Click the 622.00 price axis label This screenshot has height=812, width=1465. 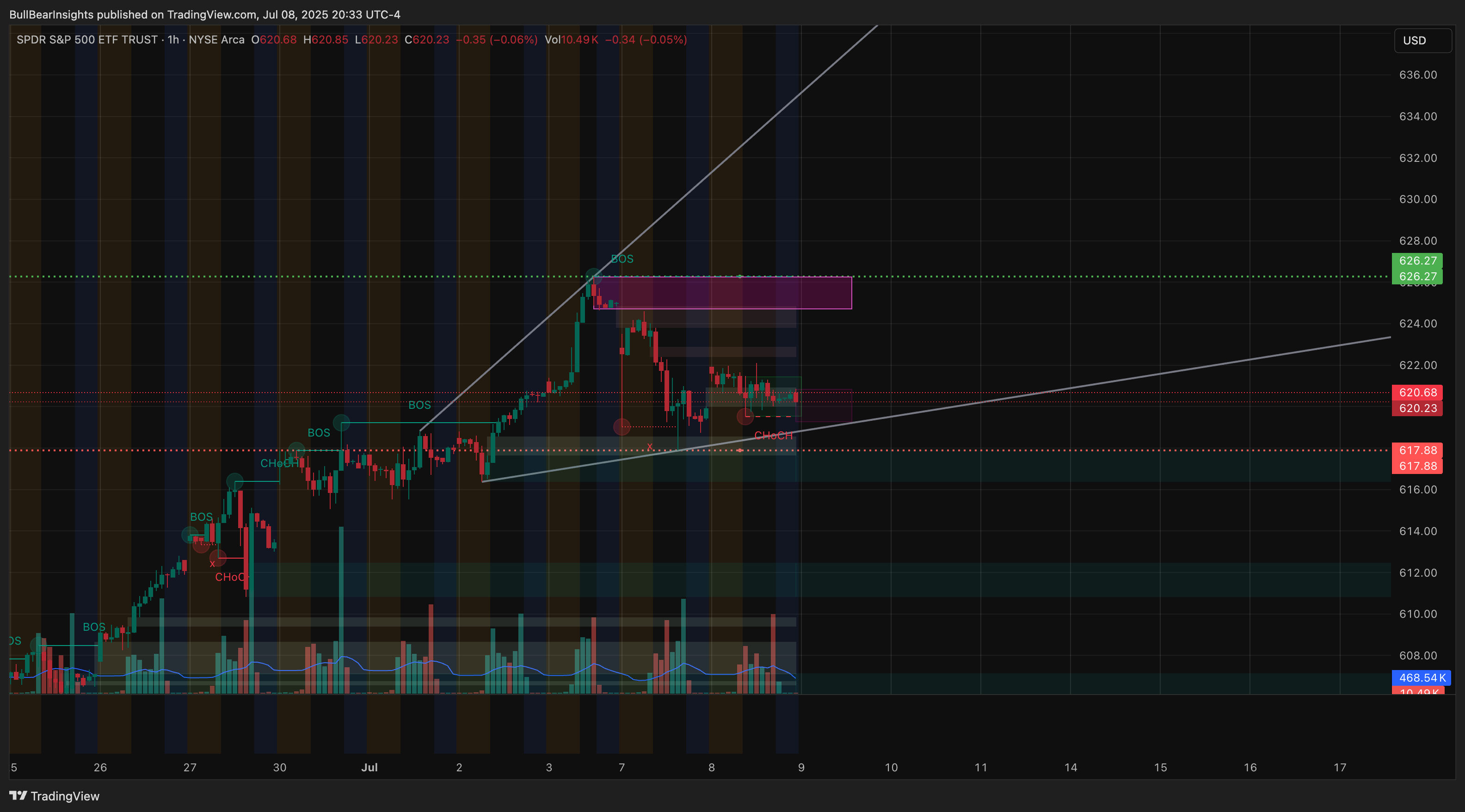1418,365
